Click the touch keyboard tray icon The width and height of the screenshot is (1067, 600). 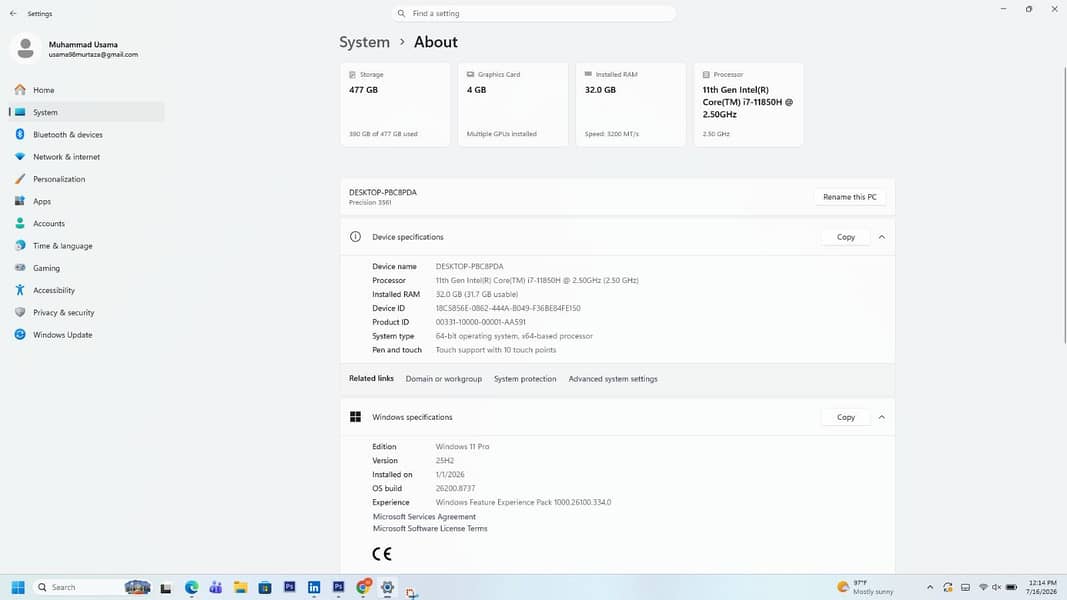tap(965, 587)
